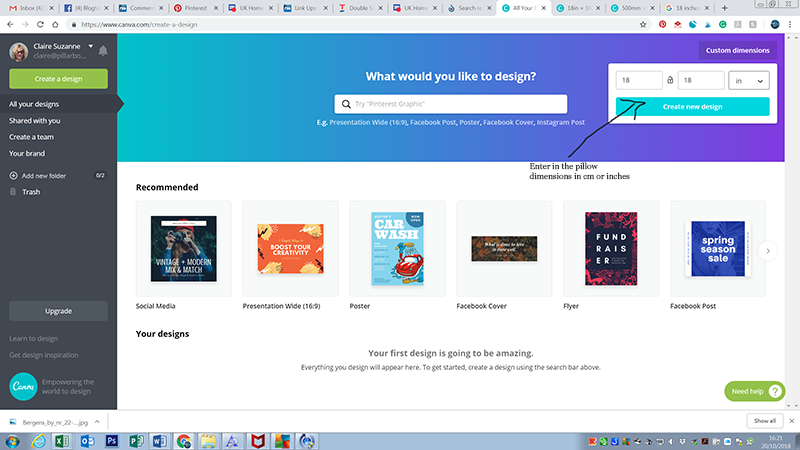
Task: Click the plus icon for Add new folder
Action: pos(14,175)
